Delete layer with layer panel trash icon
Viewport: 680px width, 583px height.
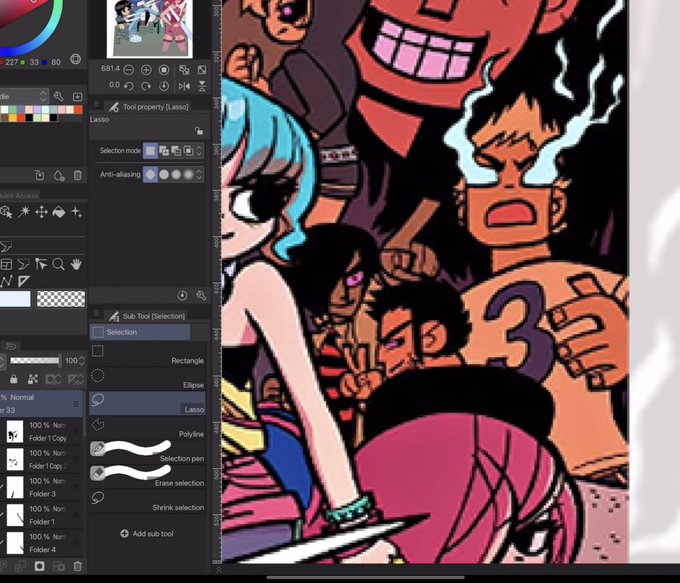77,566
